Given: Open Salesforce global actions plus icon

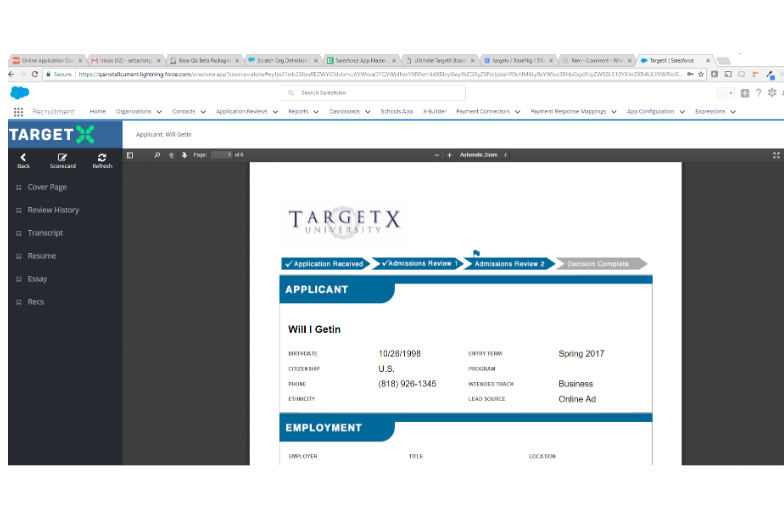Looking at the screenshot, I should [745, 93].
